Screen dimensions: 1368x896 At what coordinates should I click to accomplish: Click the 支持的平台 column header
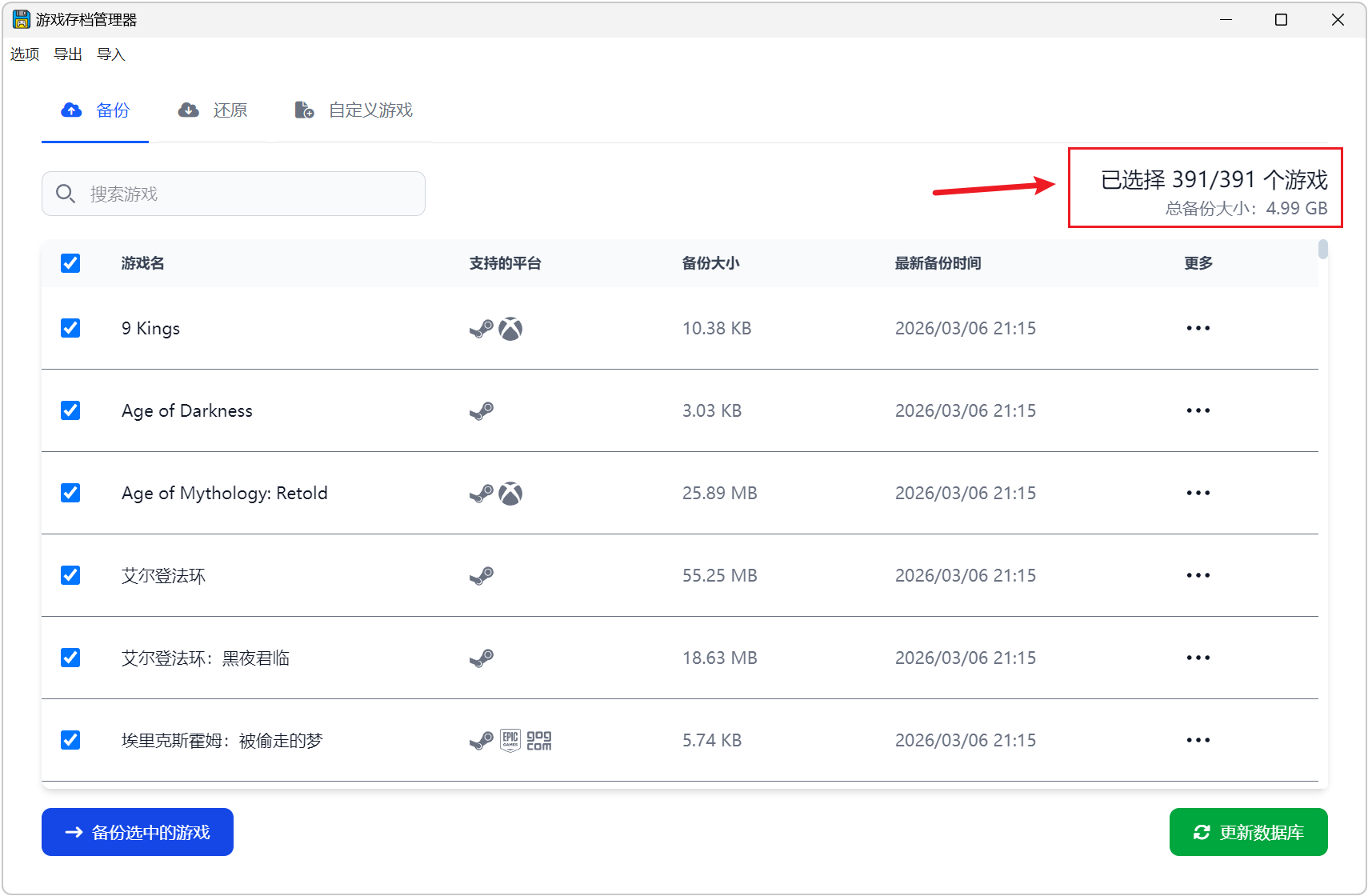tap(506, 263)
